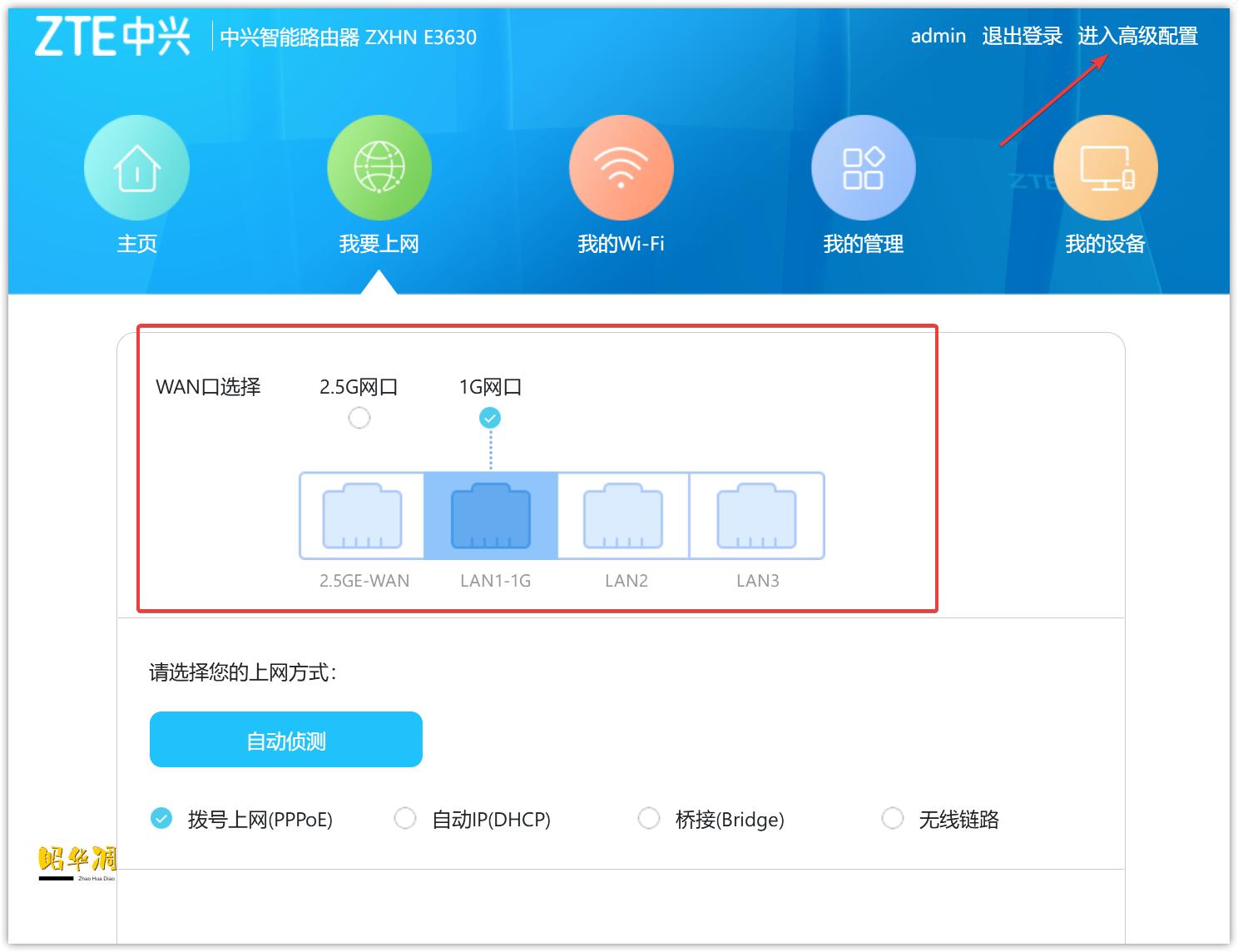Select 无线链路 connection option
This screenshot has height=952, width=1238.
893,819
